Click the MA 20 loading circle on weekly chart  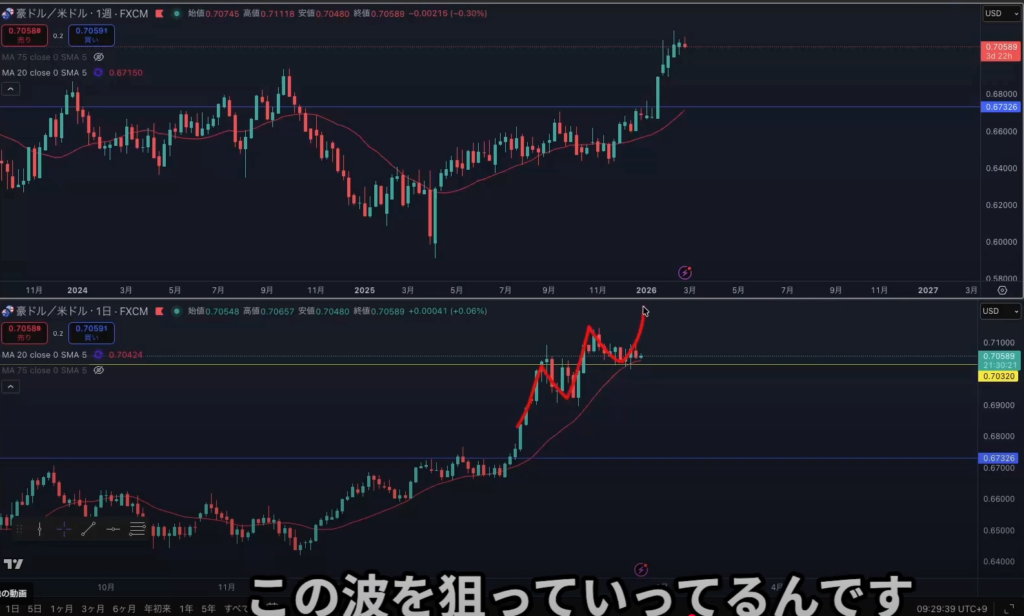pos(98,73)
